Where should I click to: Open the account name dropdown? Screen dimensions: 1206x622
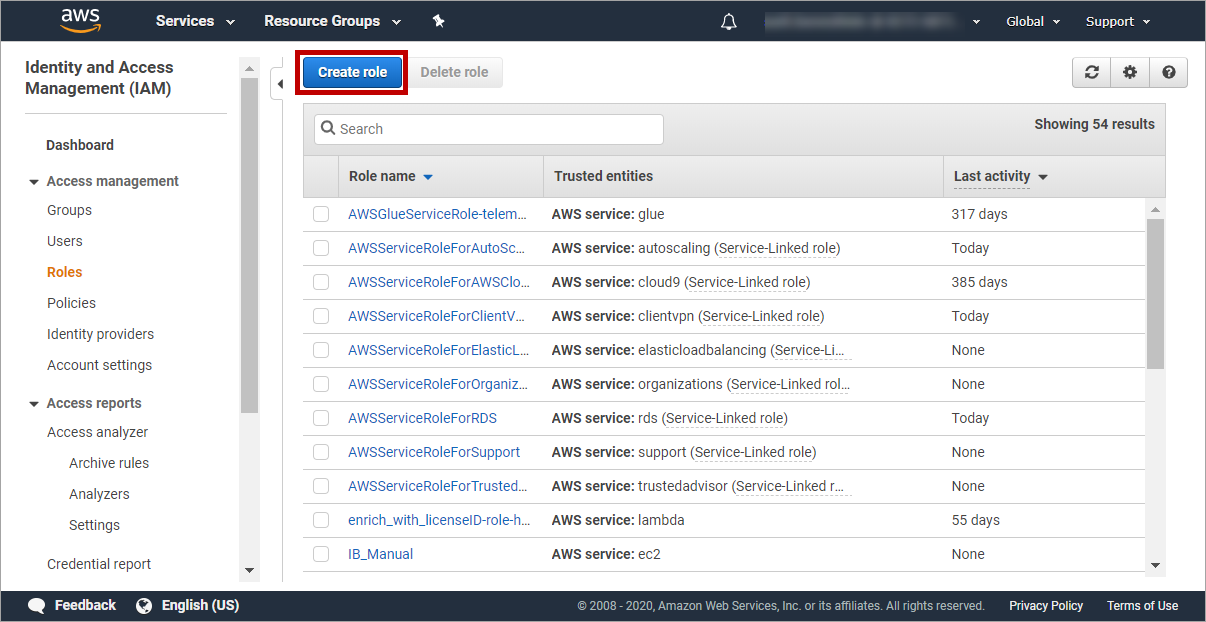coord(872,21)
